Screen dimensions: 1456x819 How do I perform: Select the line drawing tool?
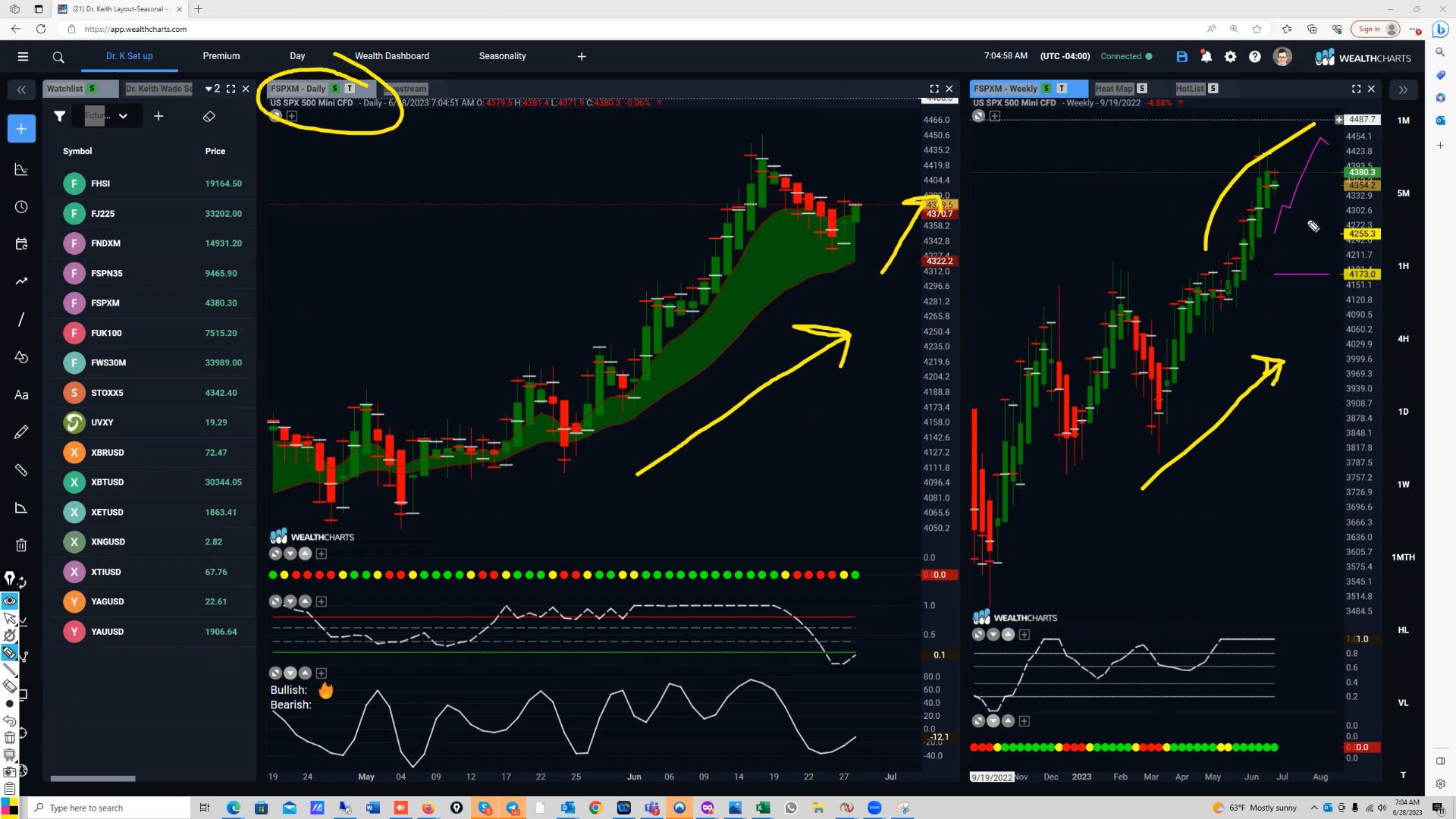tap(21, 319)
